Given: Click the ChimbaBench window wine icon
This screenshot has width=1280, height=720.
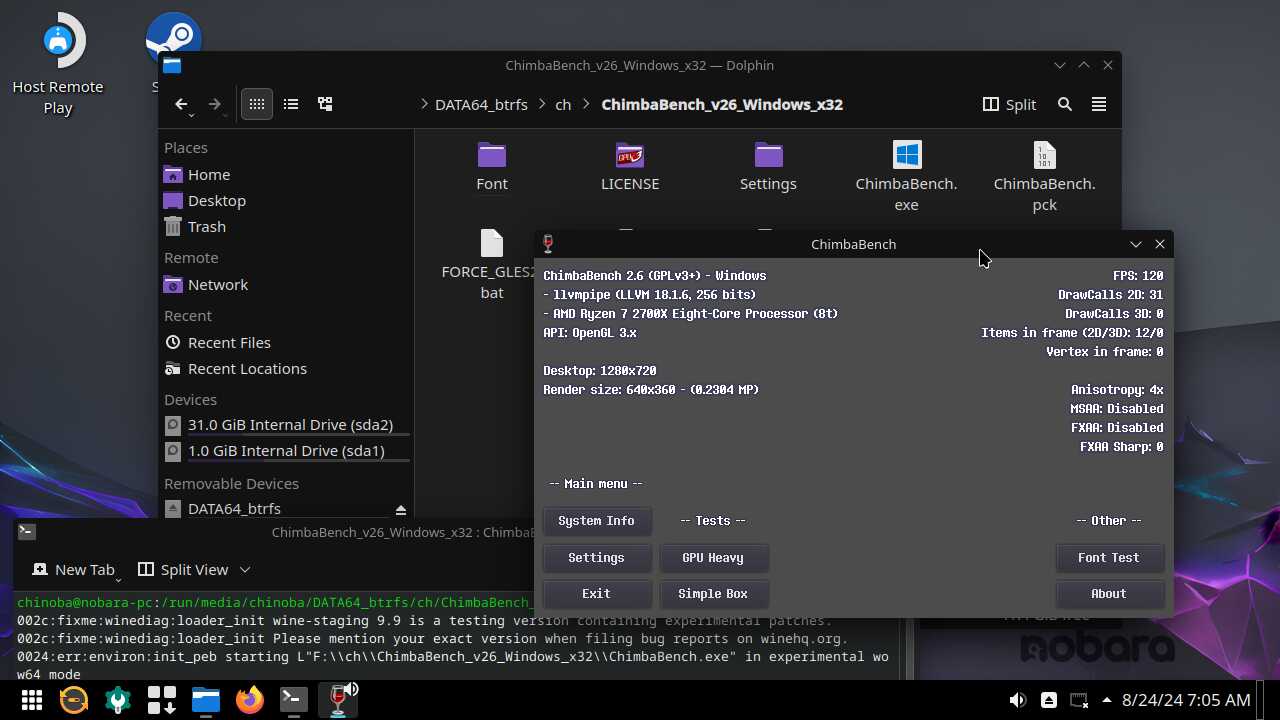Looking at the screenshot, I should coord(548,244).
